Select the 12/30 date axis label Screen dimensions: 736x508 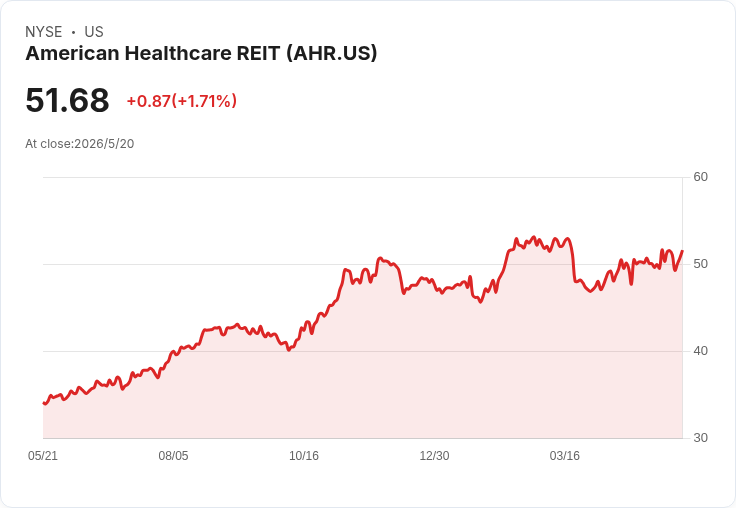[434, 455]
